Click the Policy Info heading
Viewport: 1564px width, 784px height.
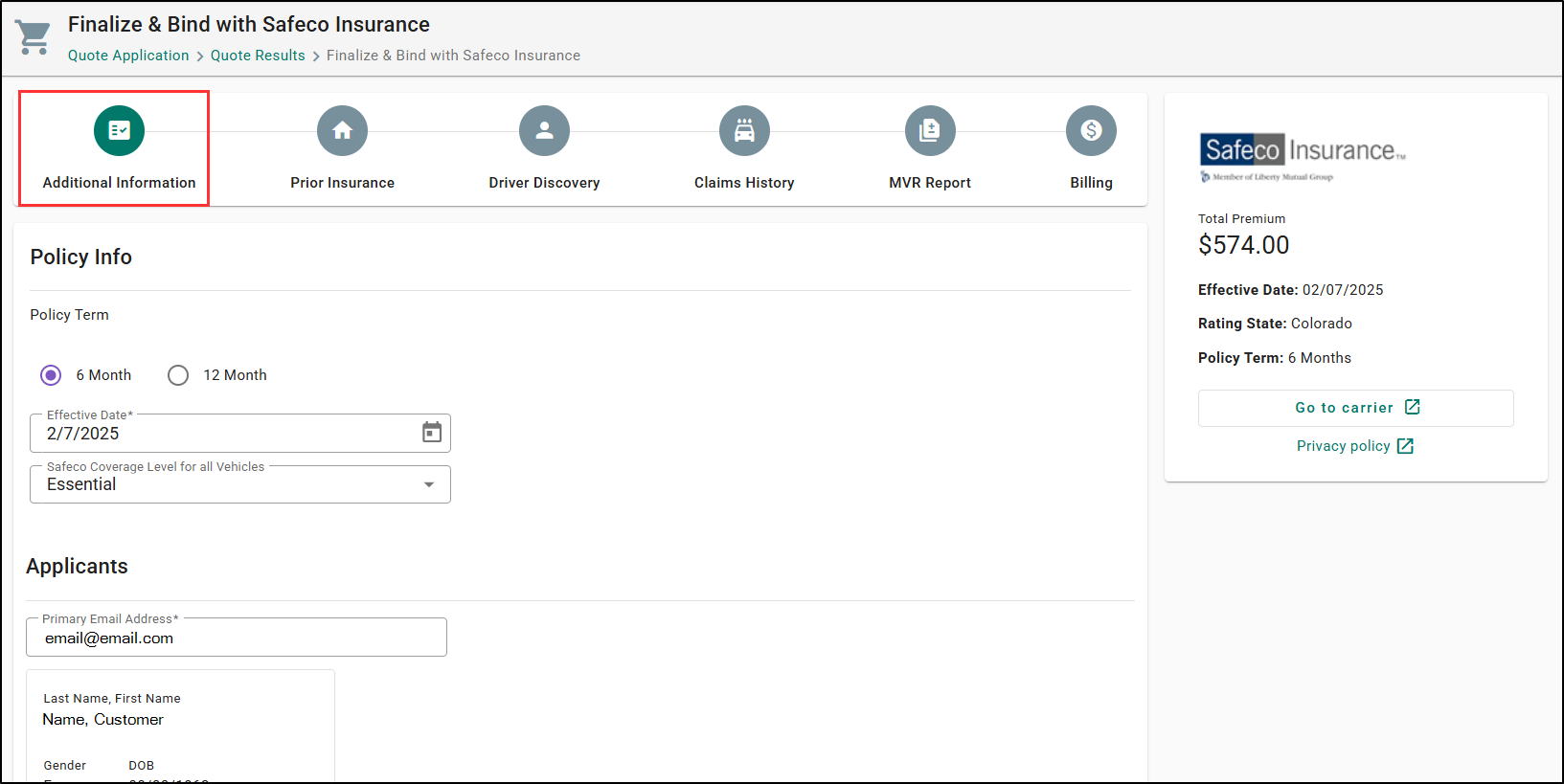[x=80, y=257]
